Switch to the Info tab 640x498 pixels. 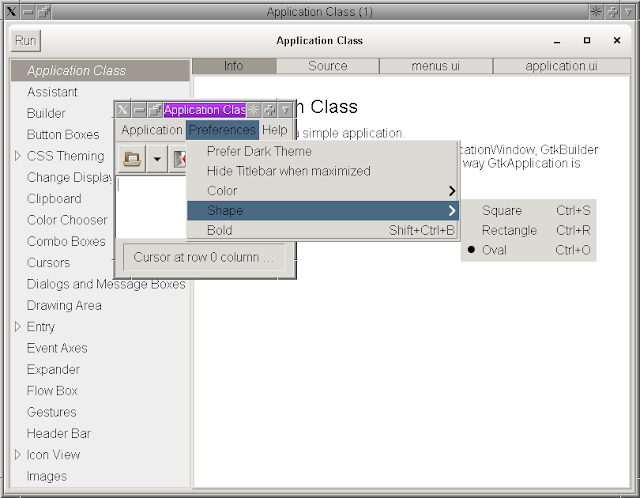coord(234,66)
